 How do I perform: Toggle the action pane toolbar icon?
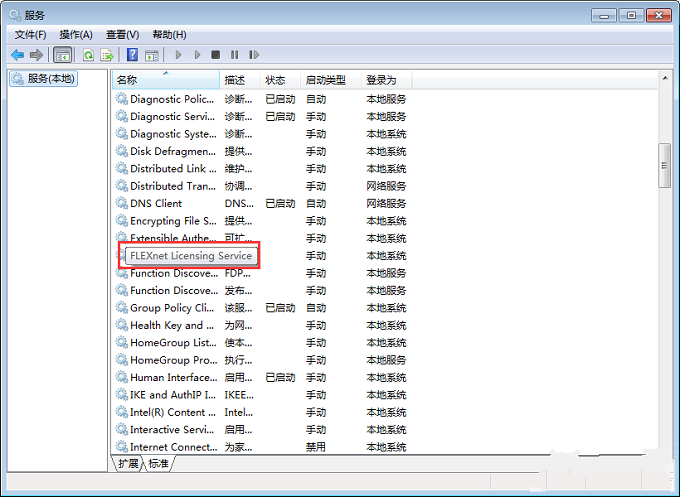152,55
